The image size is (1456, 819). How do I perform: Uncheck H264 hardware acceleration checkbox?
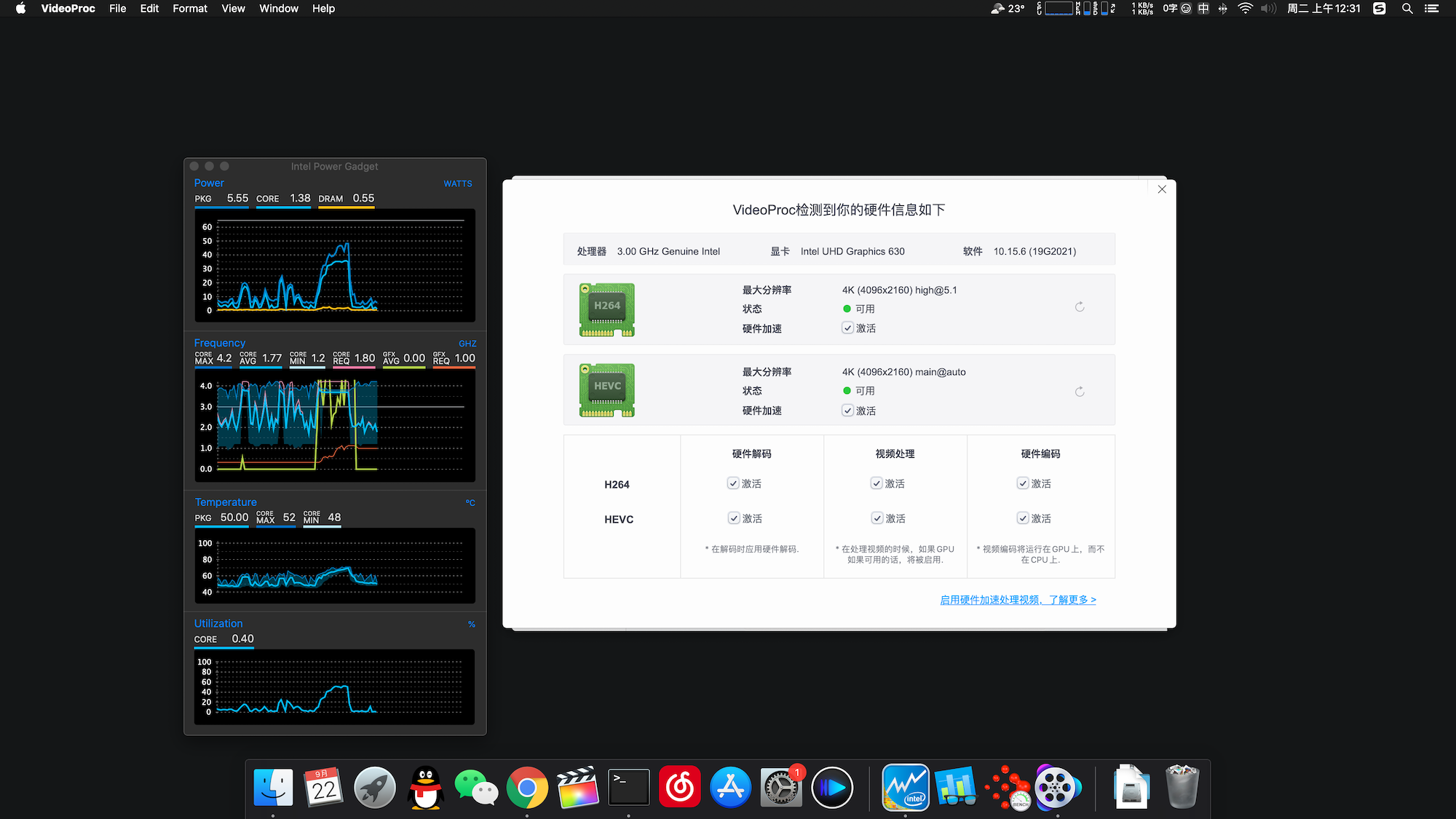point(847,328)
